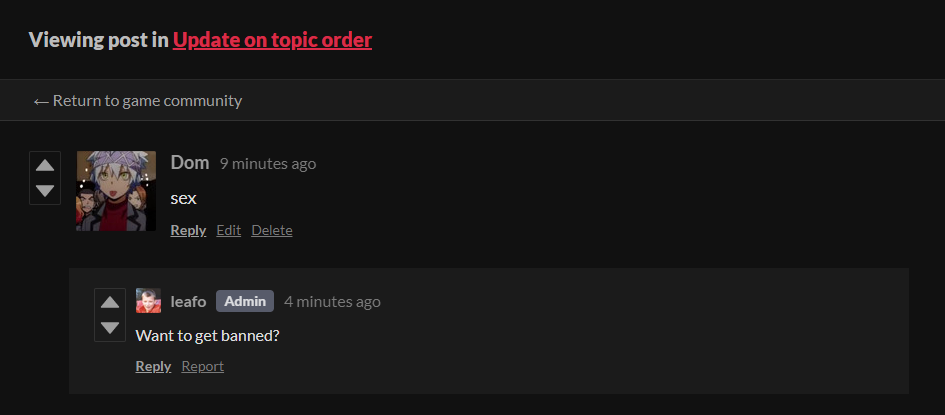Reply to leafo's comment
This screenshot has height=415, width=945.
(x=153, y=366)
